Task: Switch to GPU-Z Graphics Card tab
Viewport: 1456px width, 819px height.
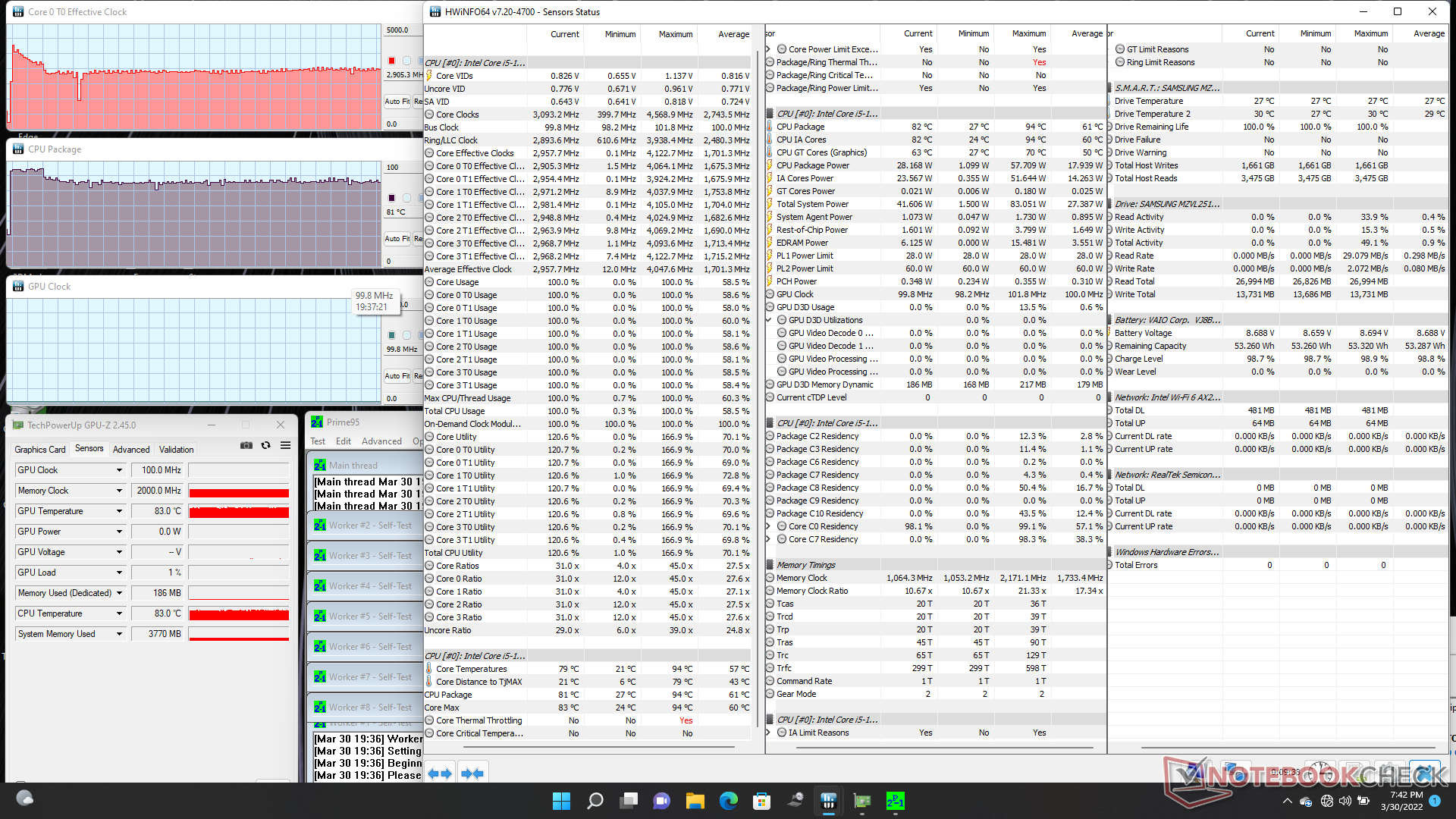Action: point(40,450)
